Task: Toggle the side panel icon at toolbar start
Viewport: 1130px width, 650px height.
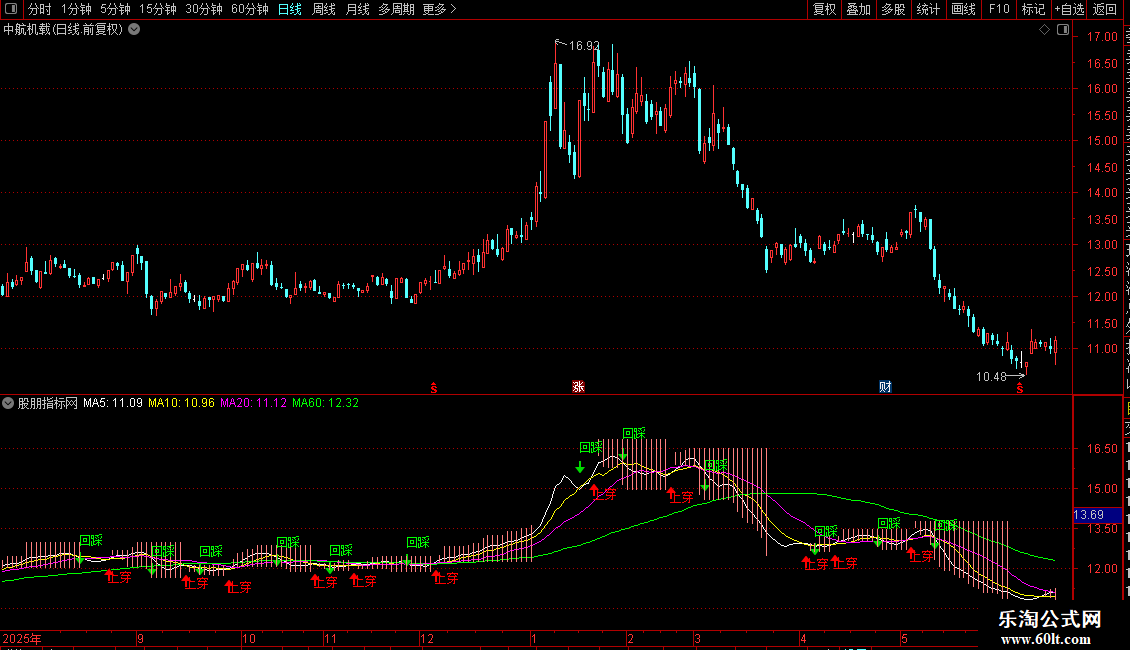Action: coord(11,9)
